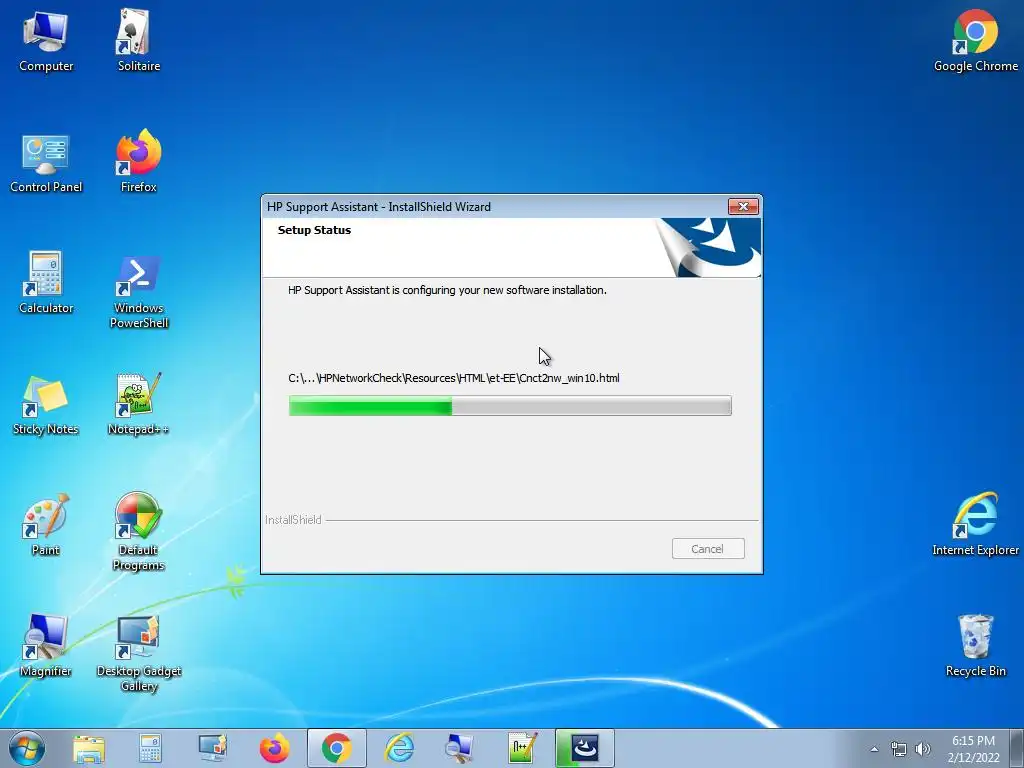Viewport: 1024px width, 768px height.
Task: Select Desktop Gadget Gallery desktop icon
Action: point(138,654)
